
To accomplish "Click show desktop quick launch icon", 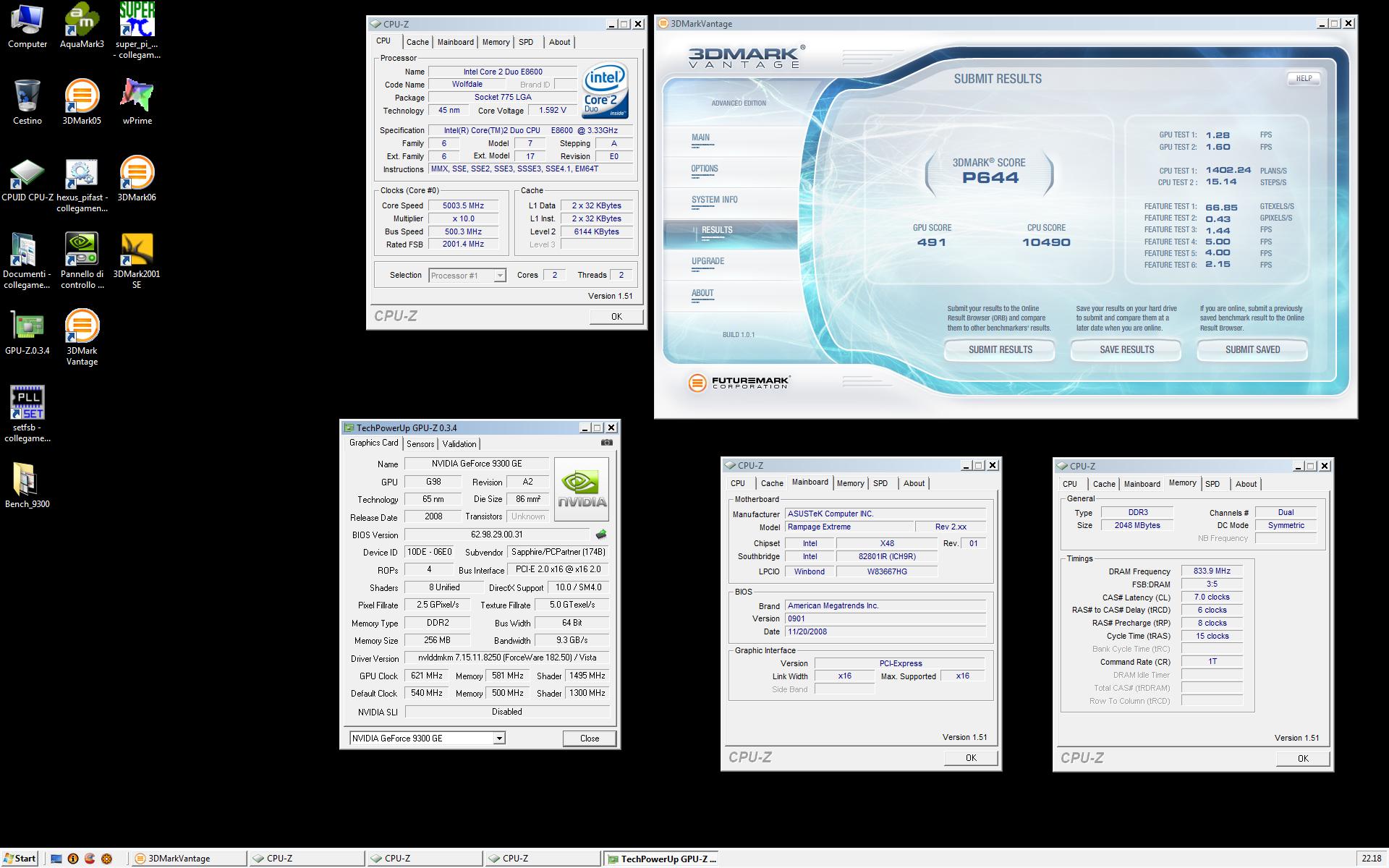I will point(56,859).
